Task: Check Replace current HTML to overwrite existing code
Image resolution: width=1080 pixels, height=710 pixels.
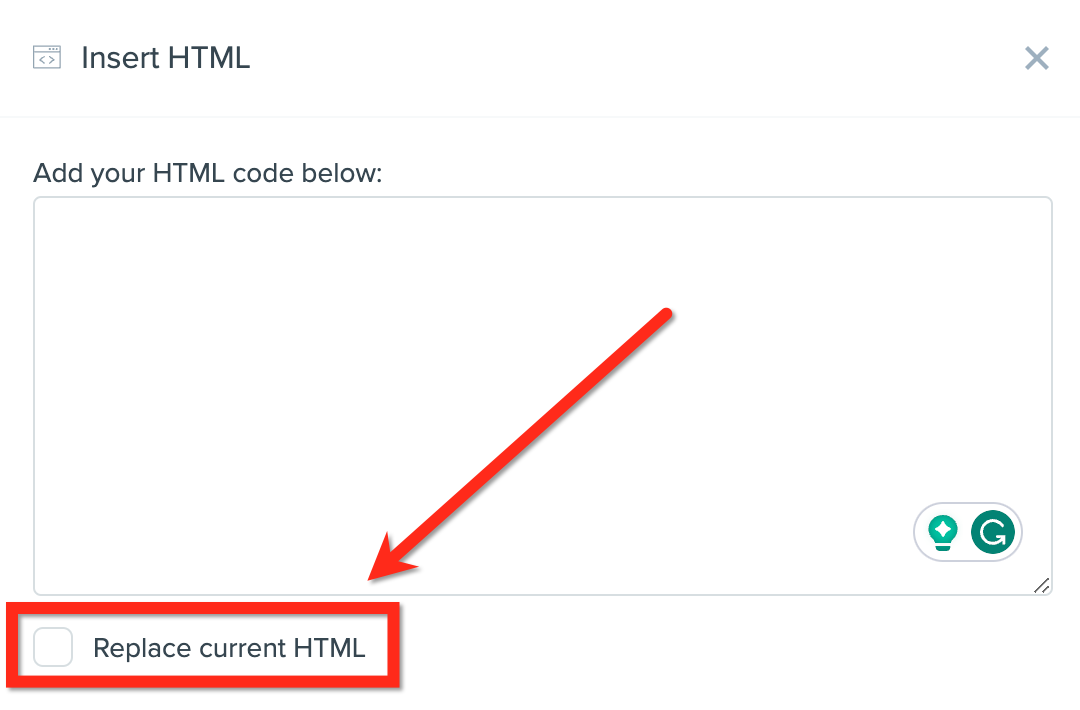Action: [x=52, y=647]
